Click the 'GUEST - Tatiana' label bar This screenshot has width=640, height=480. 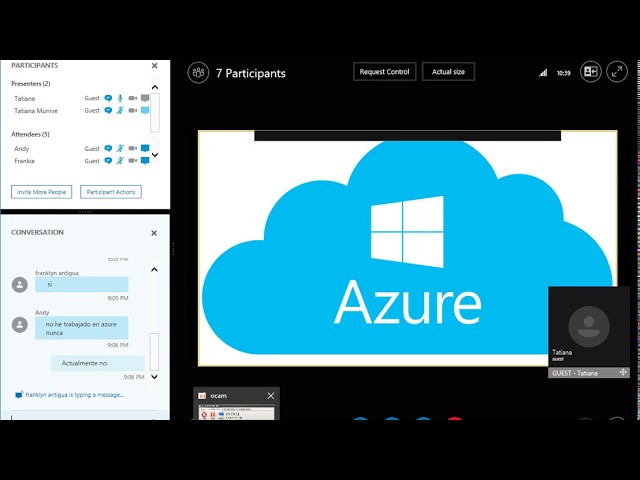589,373
